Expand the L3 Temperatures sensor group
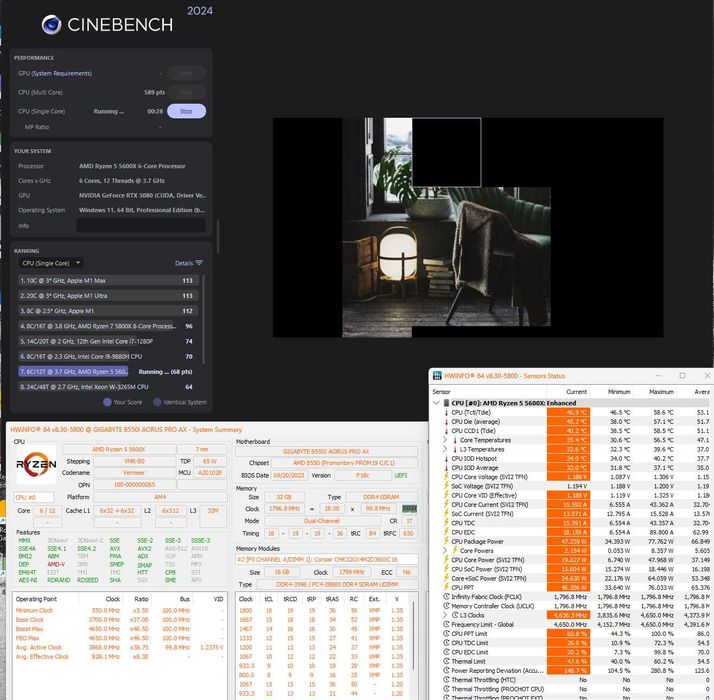Image resolution: width=714 pixels, height=700 pixels. click(x=445, y=449)
